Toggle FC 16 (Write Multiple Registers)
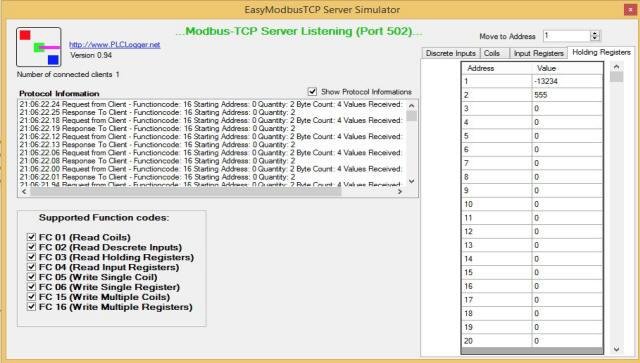640x363 pixels. (x=31, y=307)
